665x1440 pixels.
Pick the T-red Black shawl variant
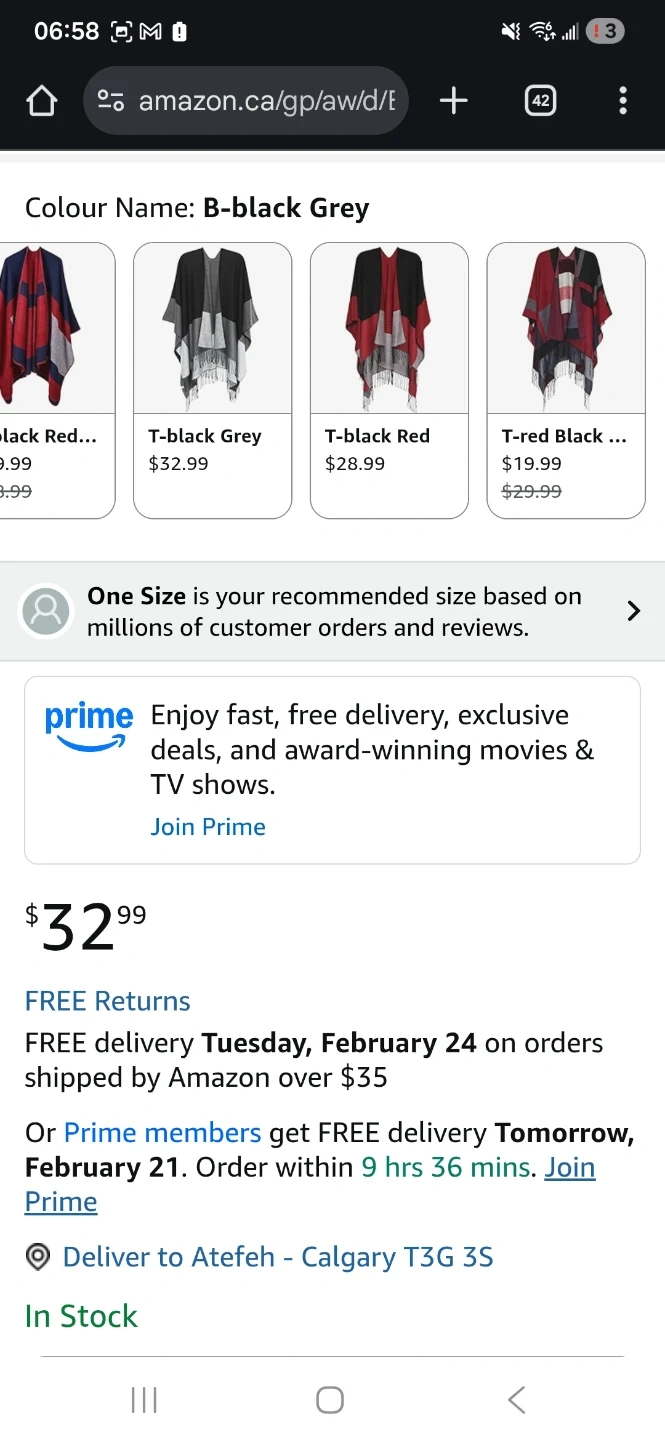[x=566, y=380]
